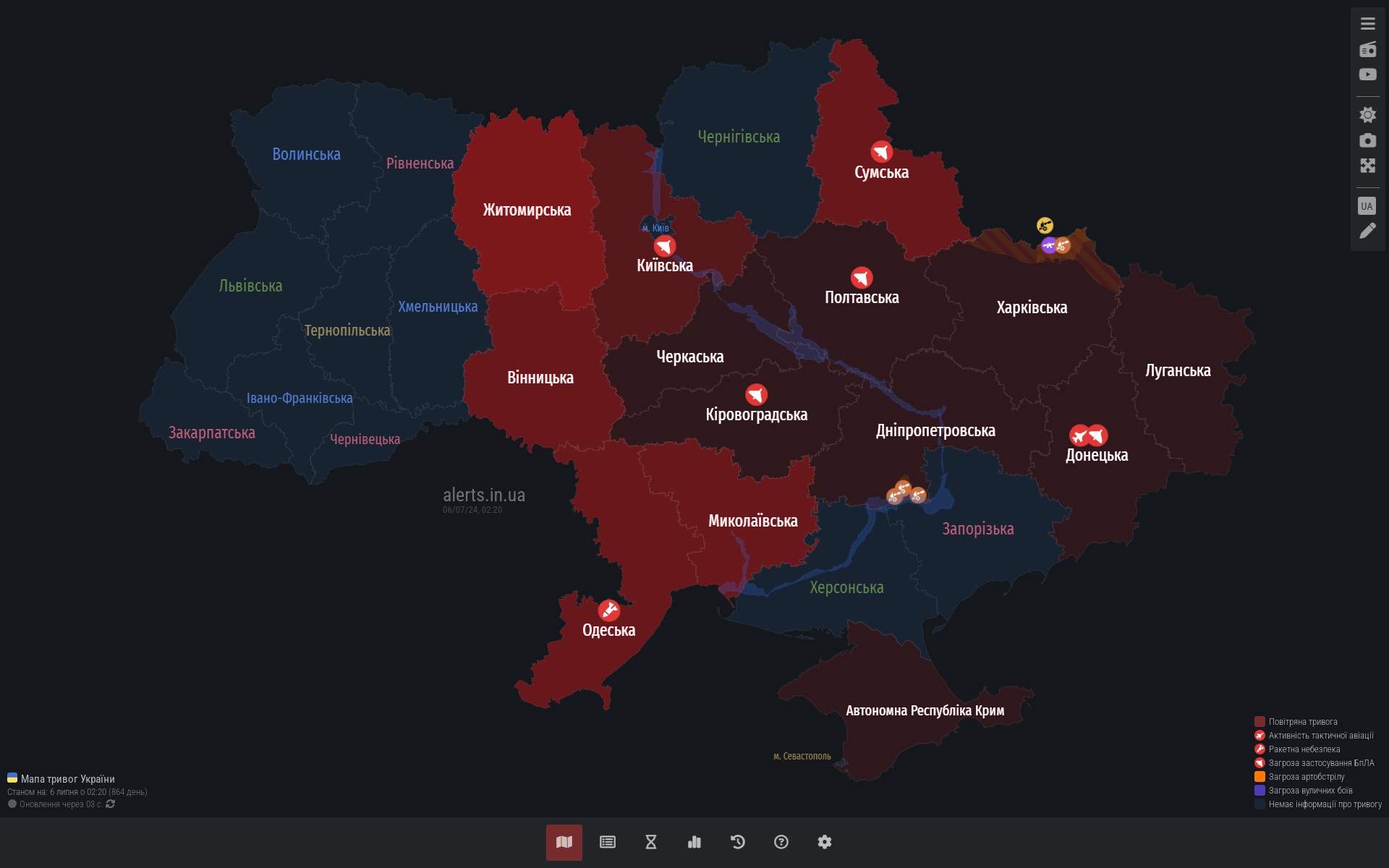This screenshot has height=868, width=1389.
Task: Open the hourglass alert duration view
Action: click(651, 842)
